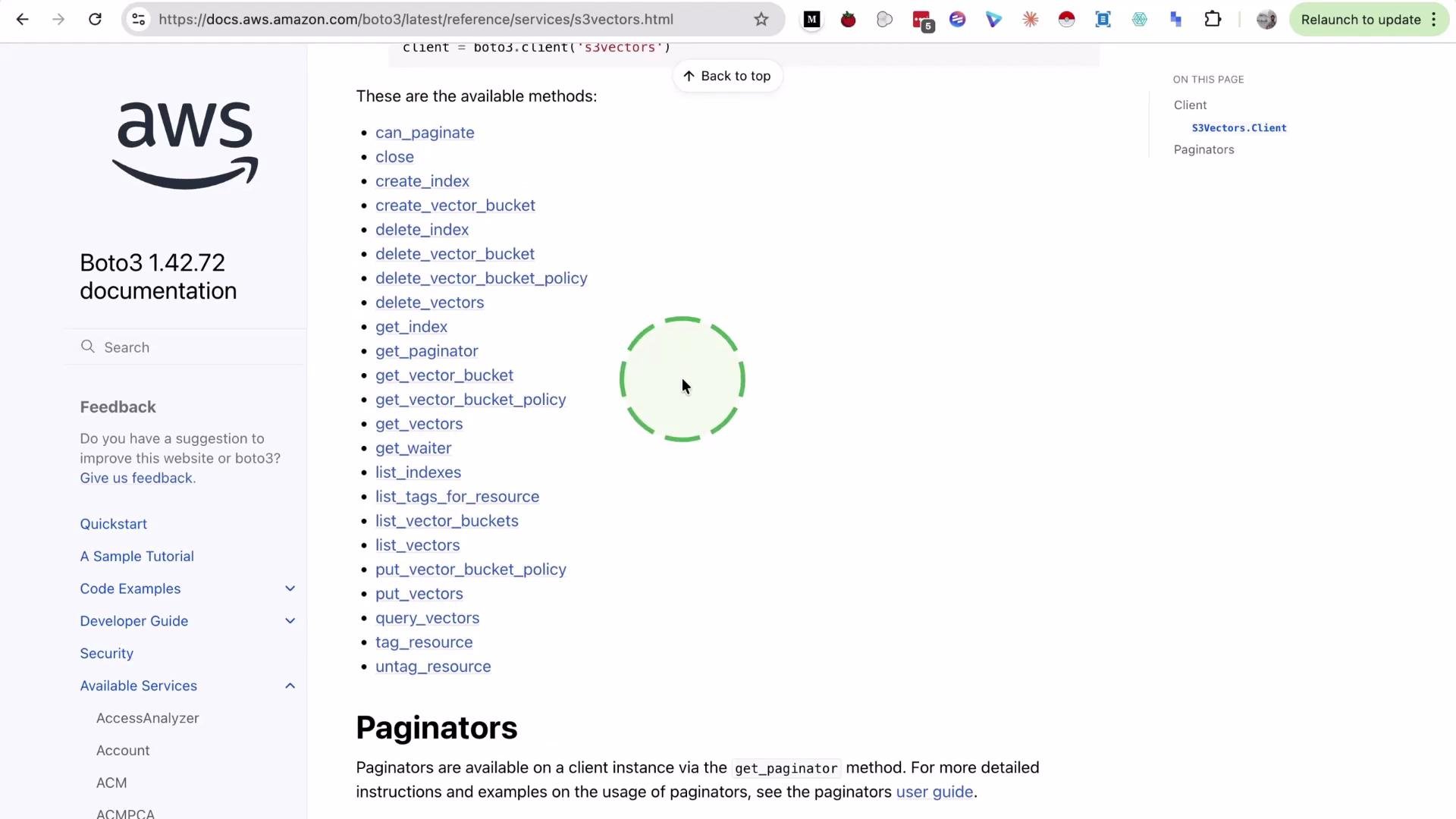Screen dimensions: 1456x819
Task: Bookmark this page with the star icon
Action: [x=761, y=20]
